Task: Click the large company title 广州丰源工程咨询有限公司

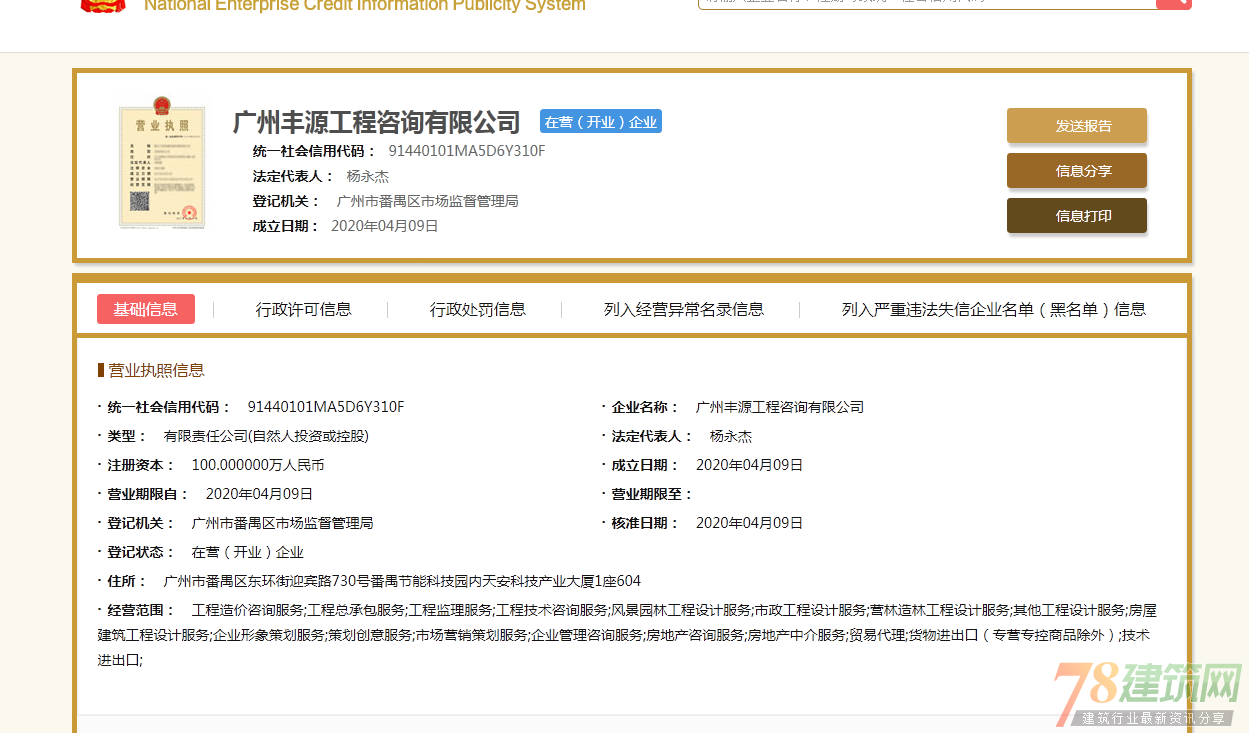Action: click(377, 122)
